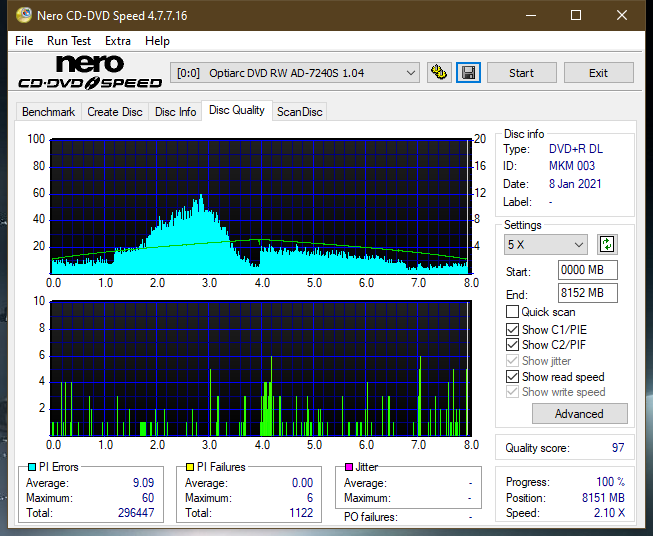653x536 pixels.
Task: Switch to the Create Disc tab
Action: [x=115, y=112]
